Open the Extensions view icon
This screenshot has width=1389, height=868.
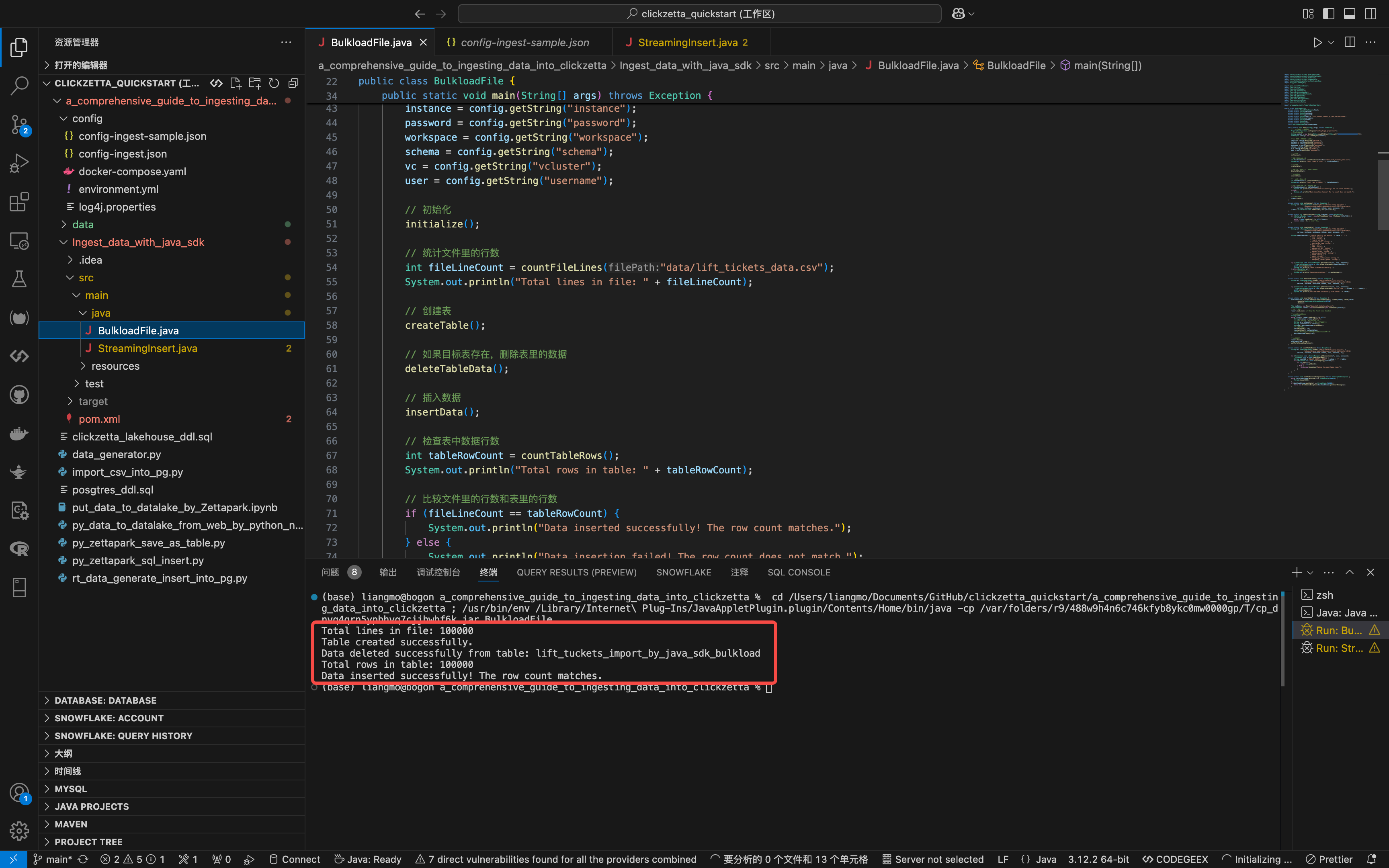19,201
